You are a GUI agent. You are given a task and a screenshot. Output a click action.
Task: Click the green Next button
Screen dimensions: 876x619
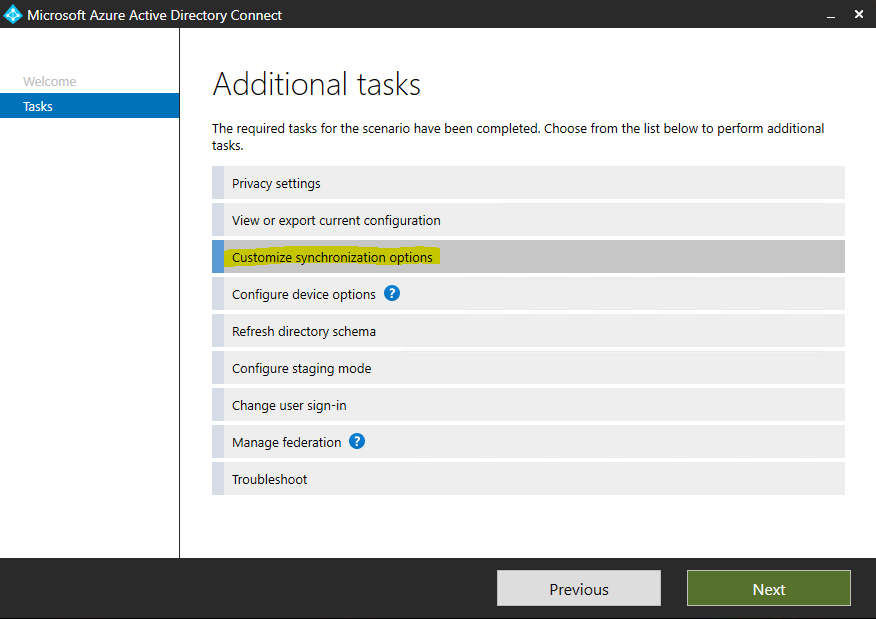(769, 588)
